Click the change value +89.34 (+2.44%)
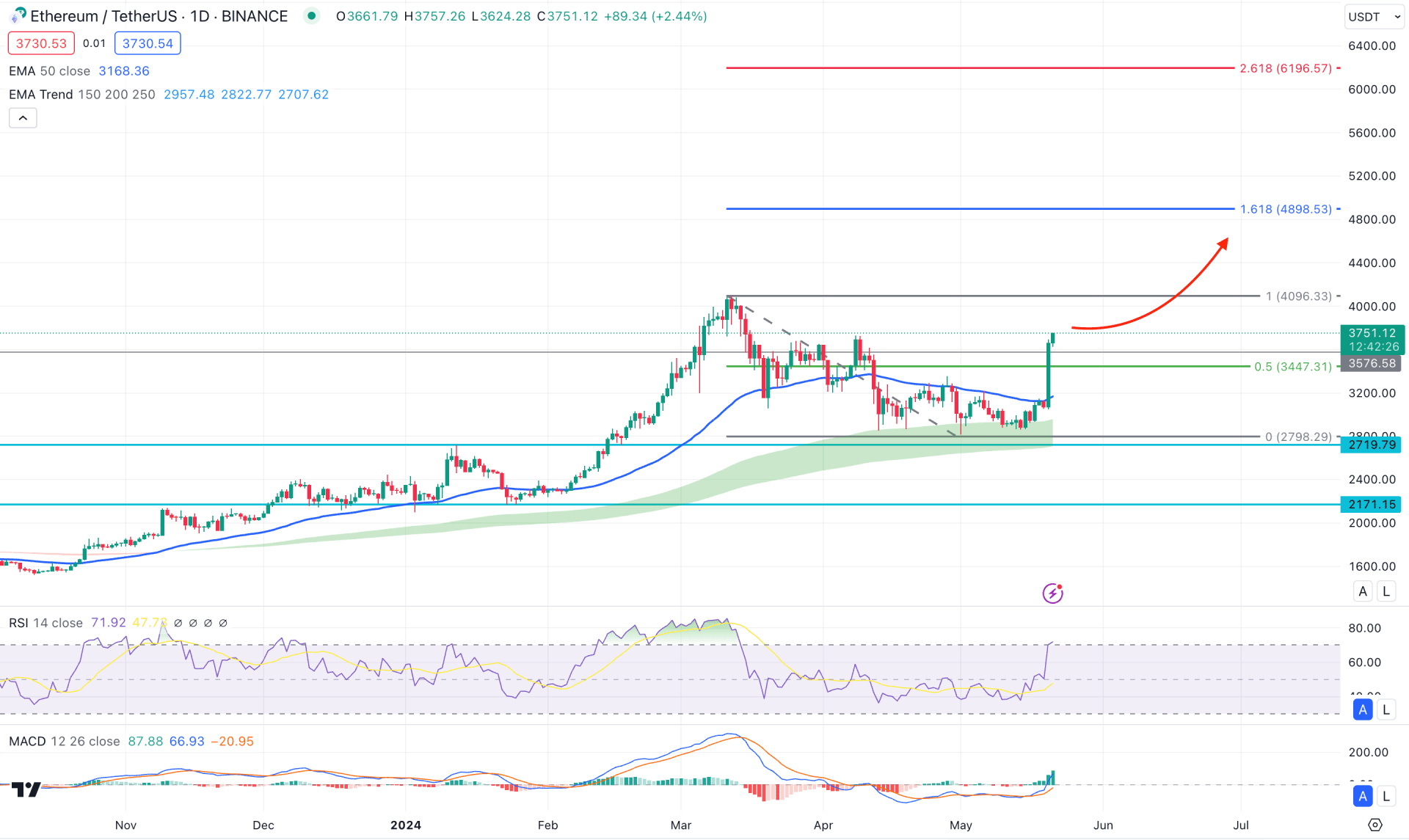The height and width of the screenshot is (840, 1409). click(x=655, y=16)
